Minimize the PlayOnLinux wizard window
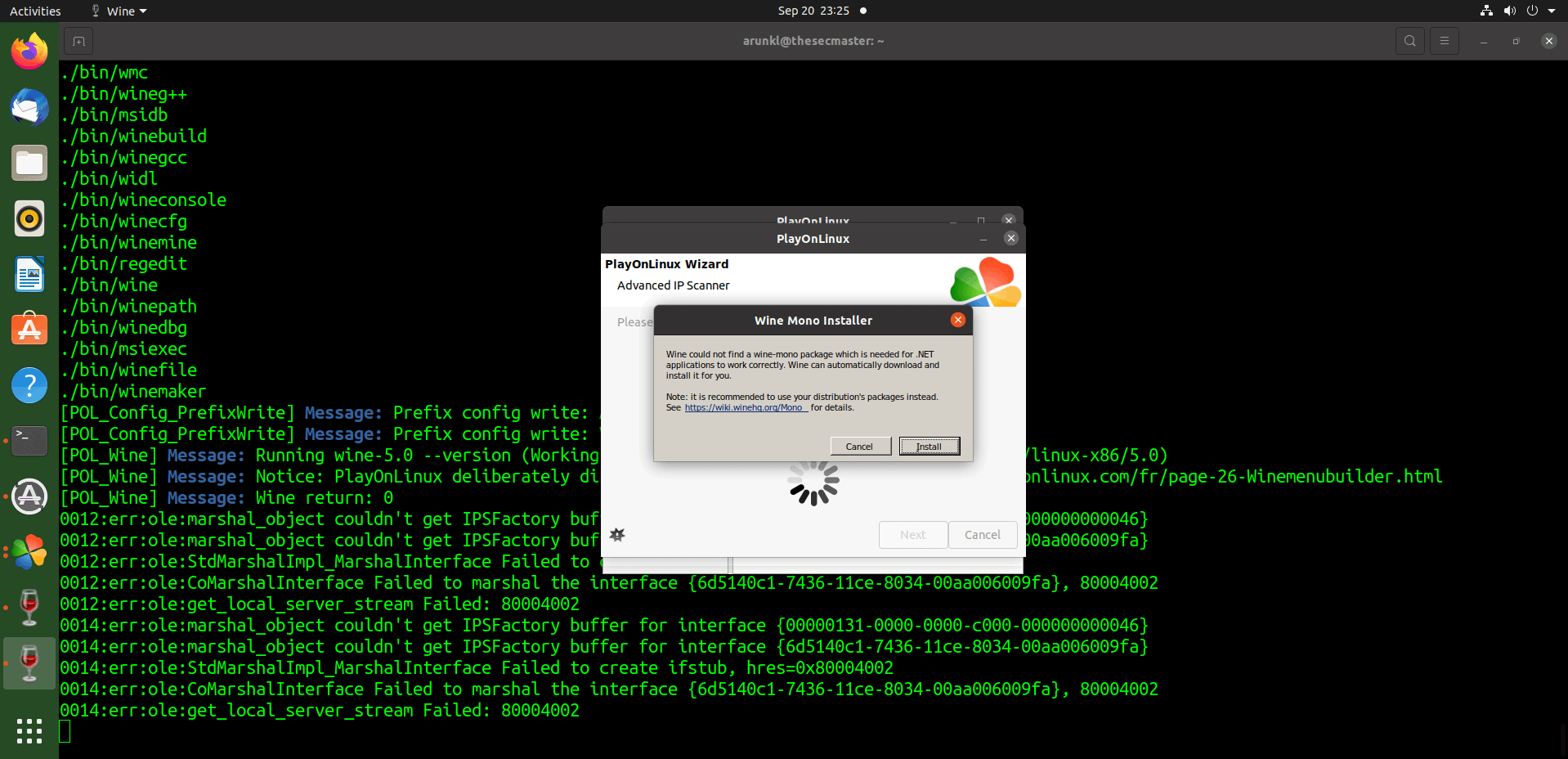 983,239
